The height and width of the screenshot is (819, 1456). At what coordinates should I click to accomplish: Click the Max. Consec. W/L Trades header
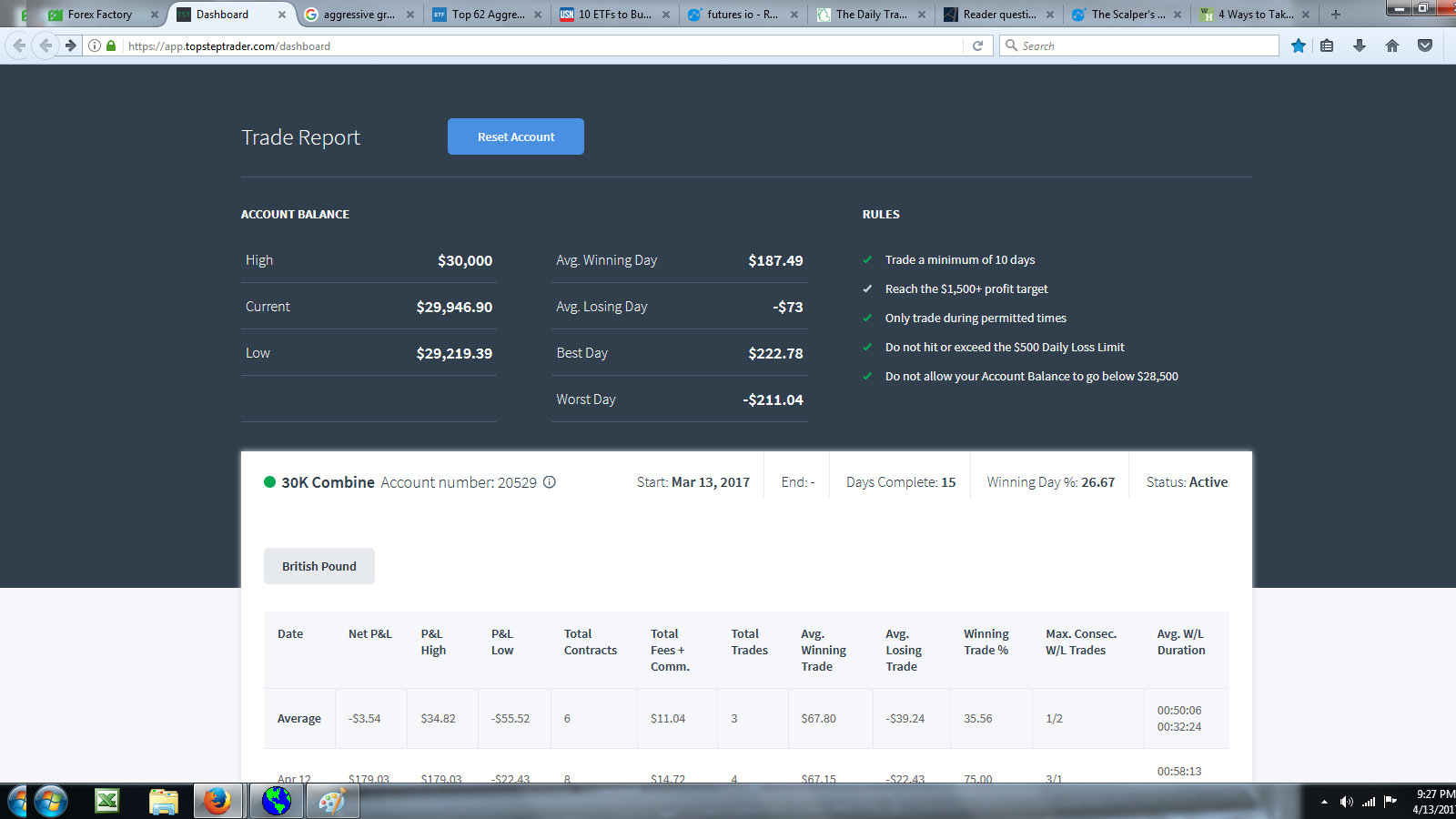1081,642
